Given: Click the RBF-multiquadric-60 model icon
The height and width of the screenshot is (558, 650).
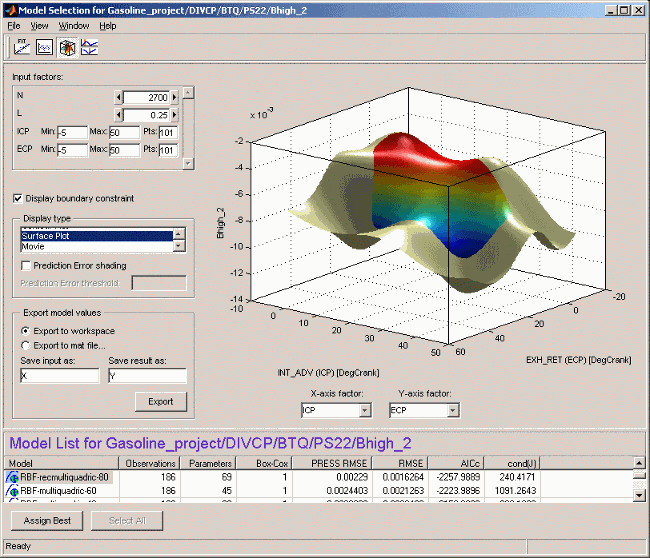Looking at the screenshot, I should 13,492.
